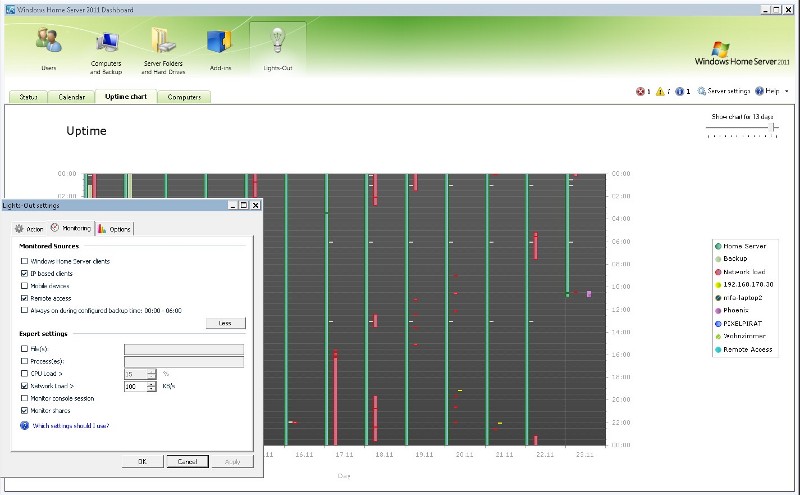Click the red critical alerts icon
The width and height of the screenshot is (800, 495).
[x=640, y=91]
